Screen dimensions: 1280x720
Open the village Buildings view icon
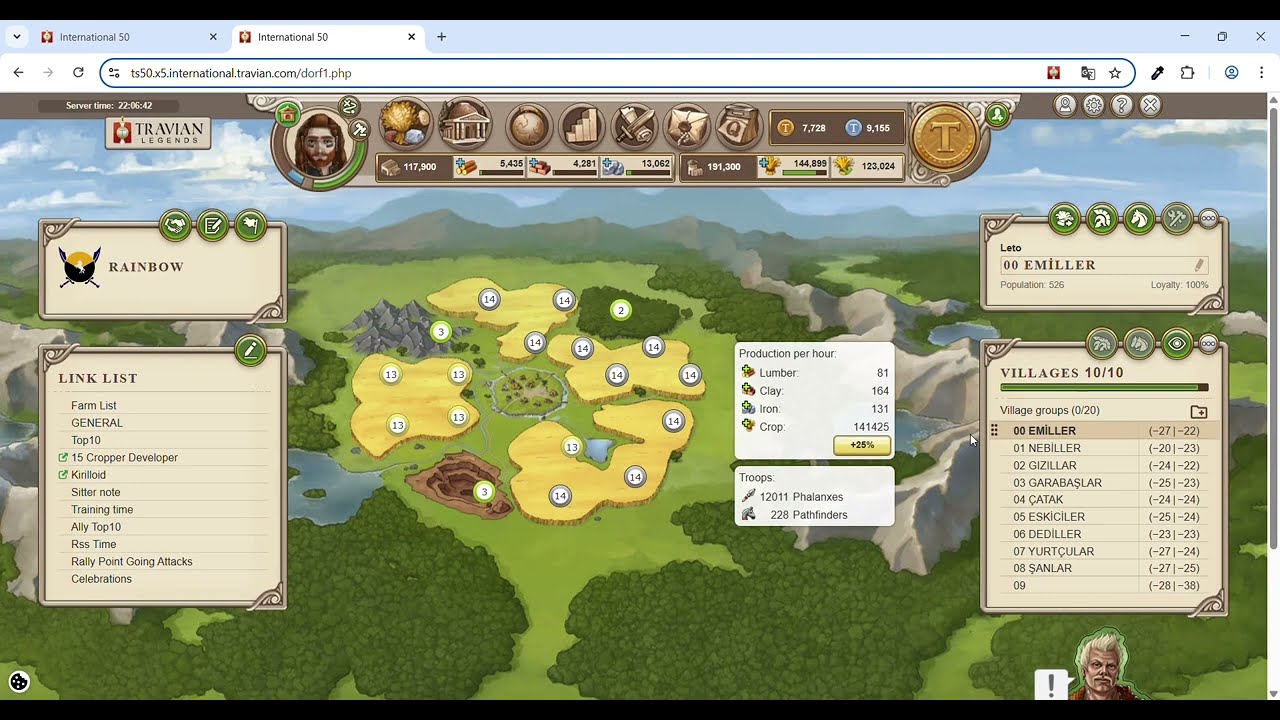pos(465,124)
